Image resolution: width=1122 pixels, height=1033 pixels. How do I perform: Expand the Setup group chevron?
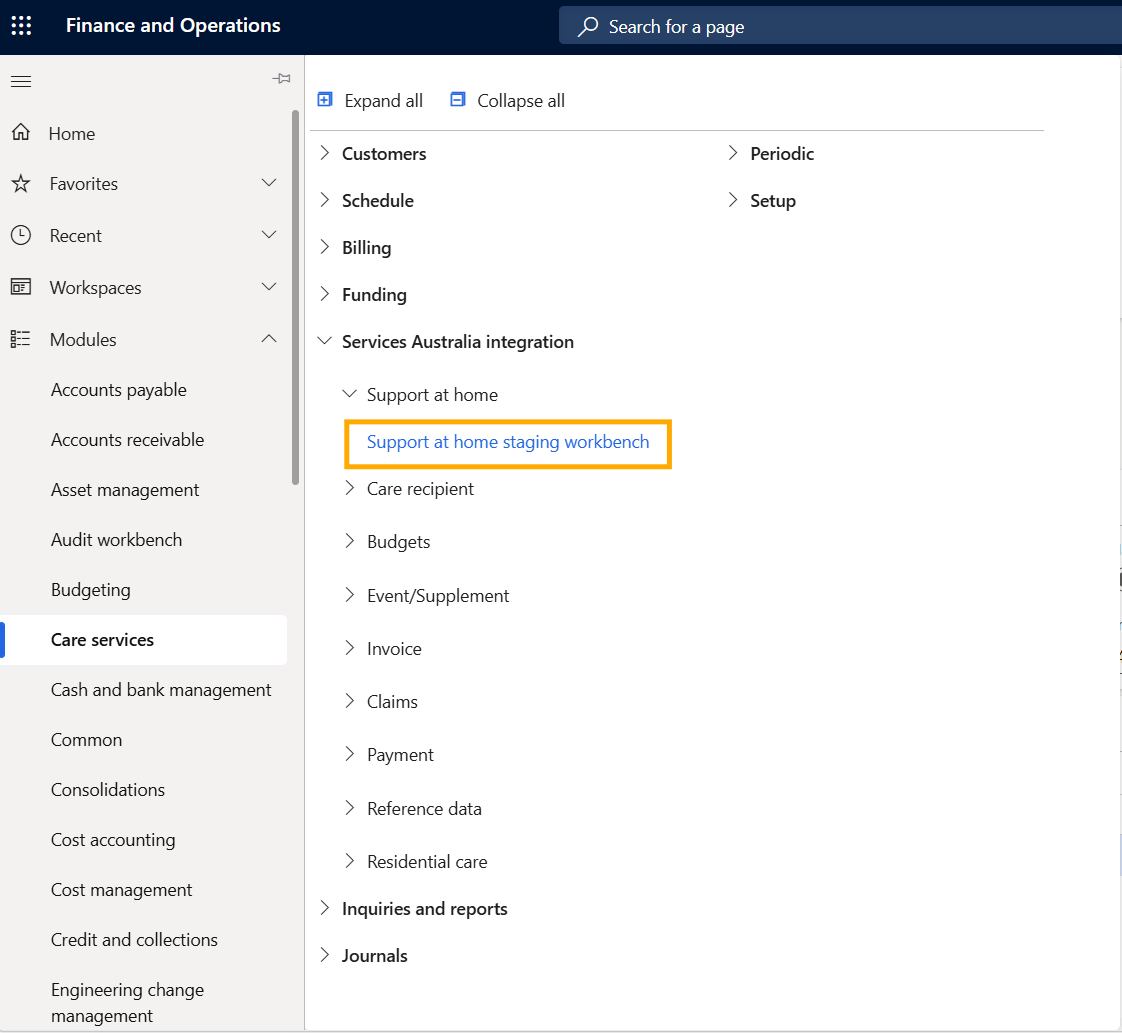tap(733, 200)
